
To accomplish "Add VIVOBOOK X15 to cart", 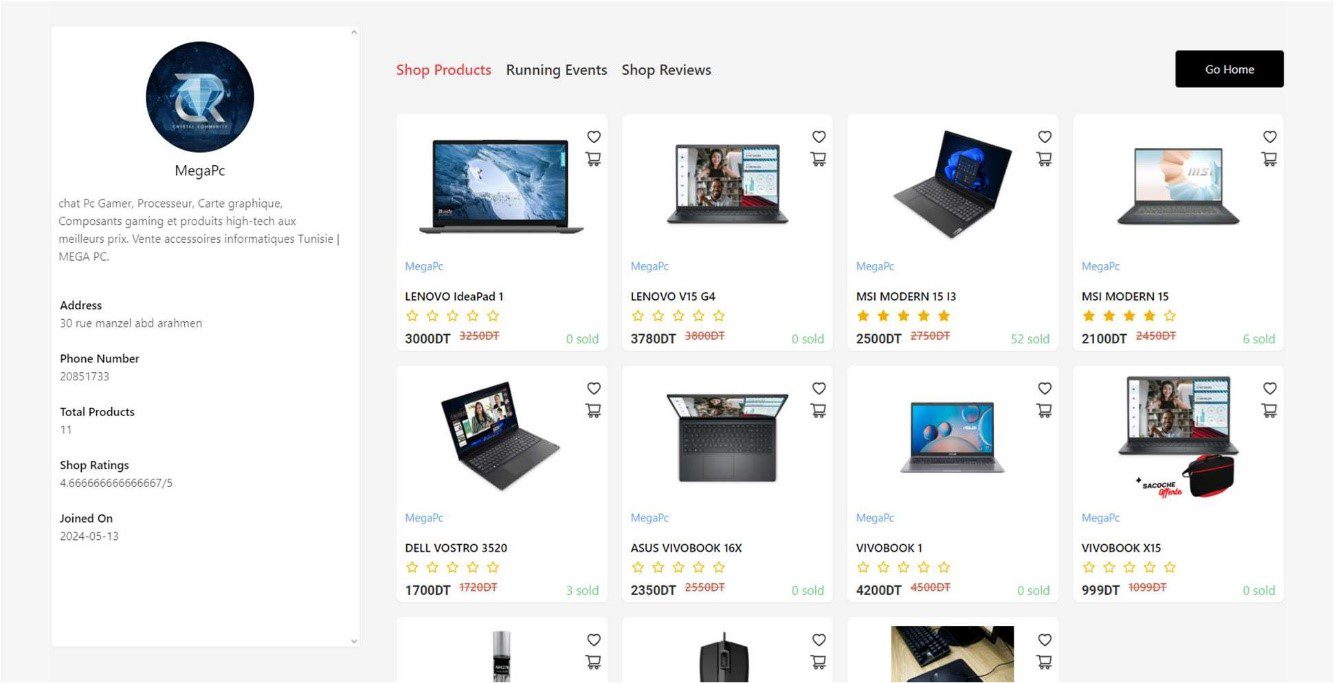I will click(x=1270, y=410).
